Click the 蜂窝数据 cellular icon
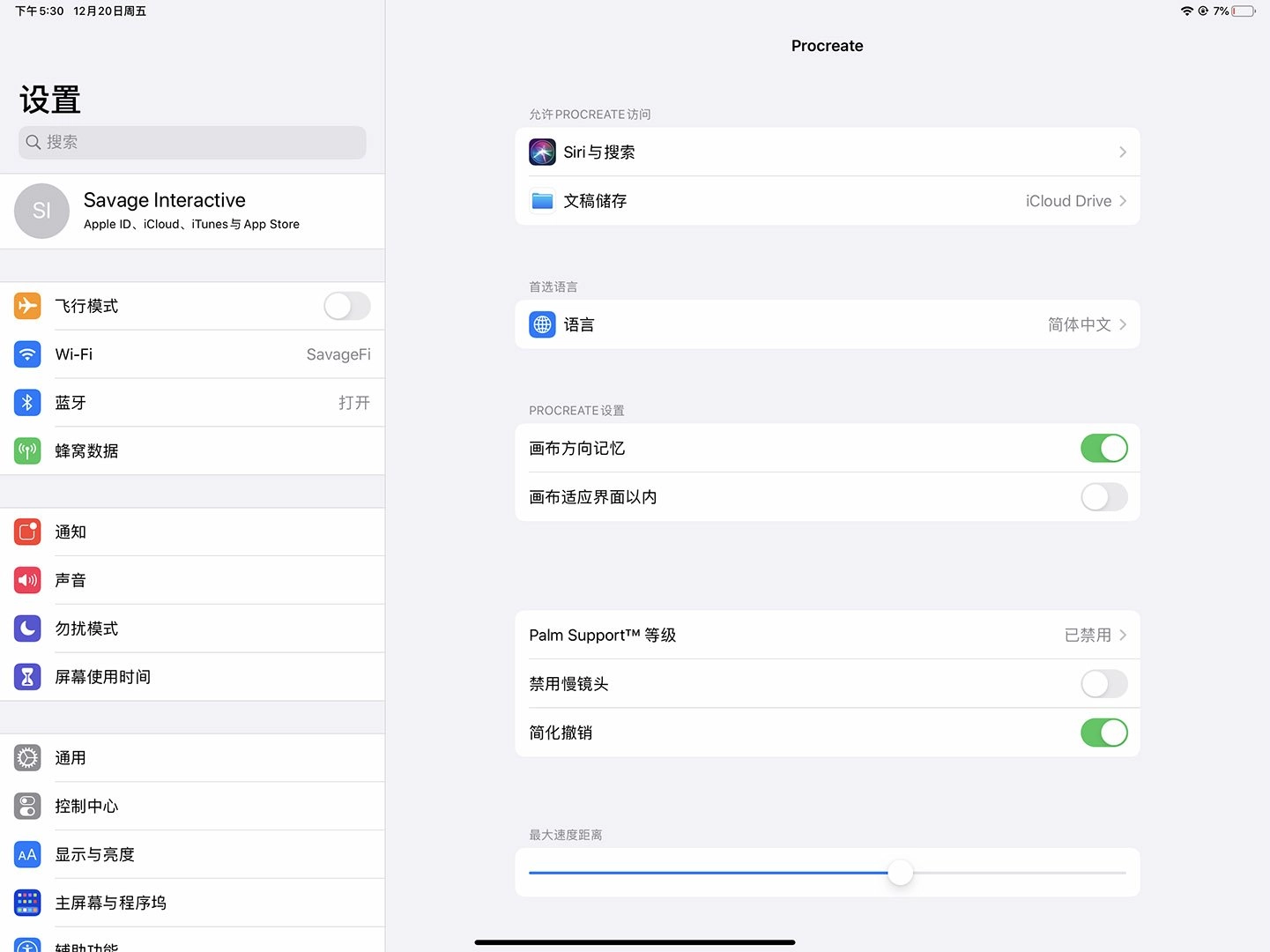The width and height of the screenshot is (1270, 952). click(27, 450)
